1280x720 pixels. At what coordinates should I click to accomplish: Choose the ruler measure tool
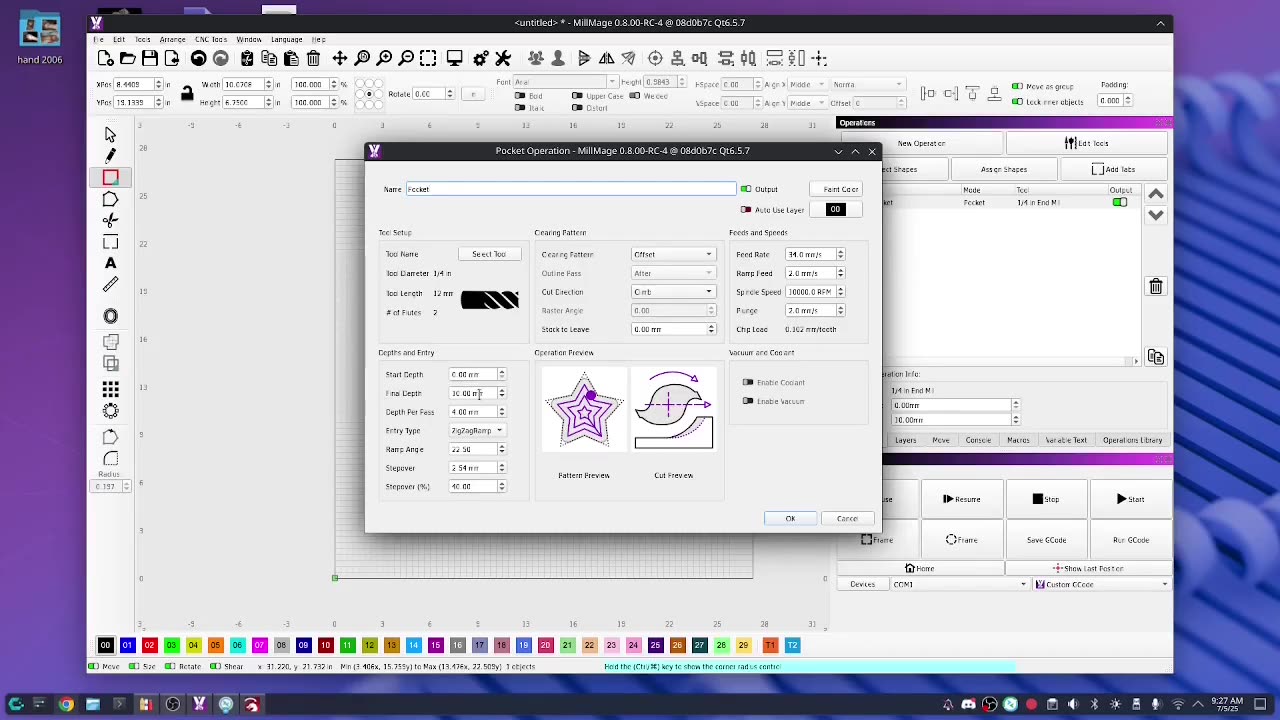pos(110,285)
